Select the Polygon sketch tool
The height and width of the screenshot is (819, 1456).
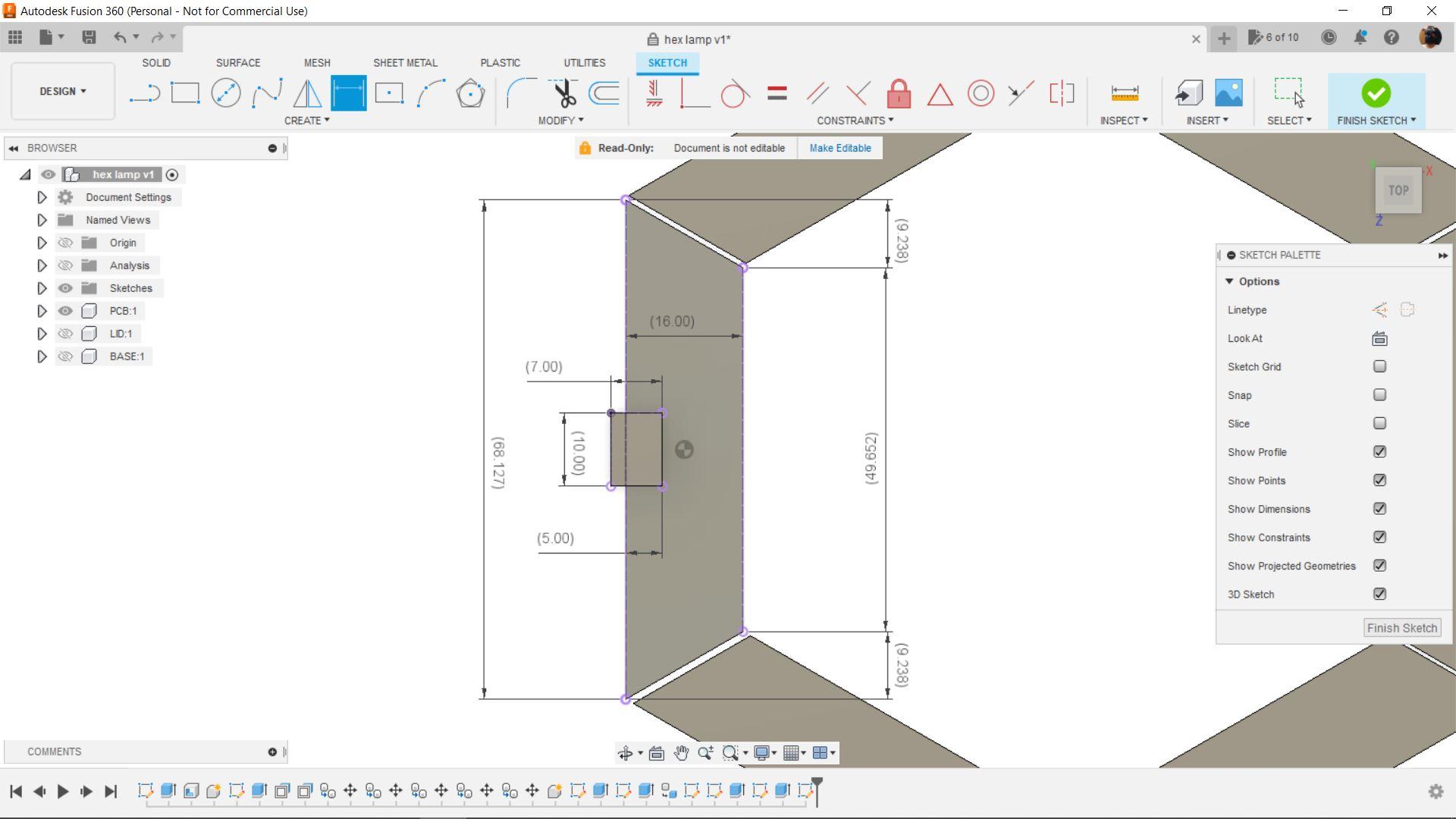coord(470,93)
